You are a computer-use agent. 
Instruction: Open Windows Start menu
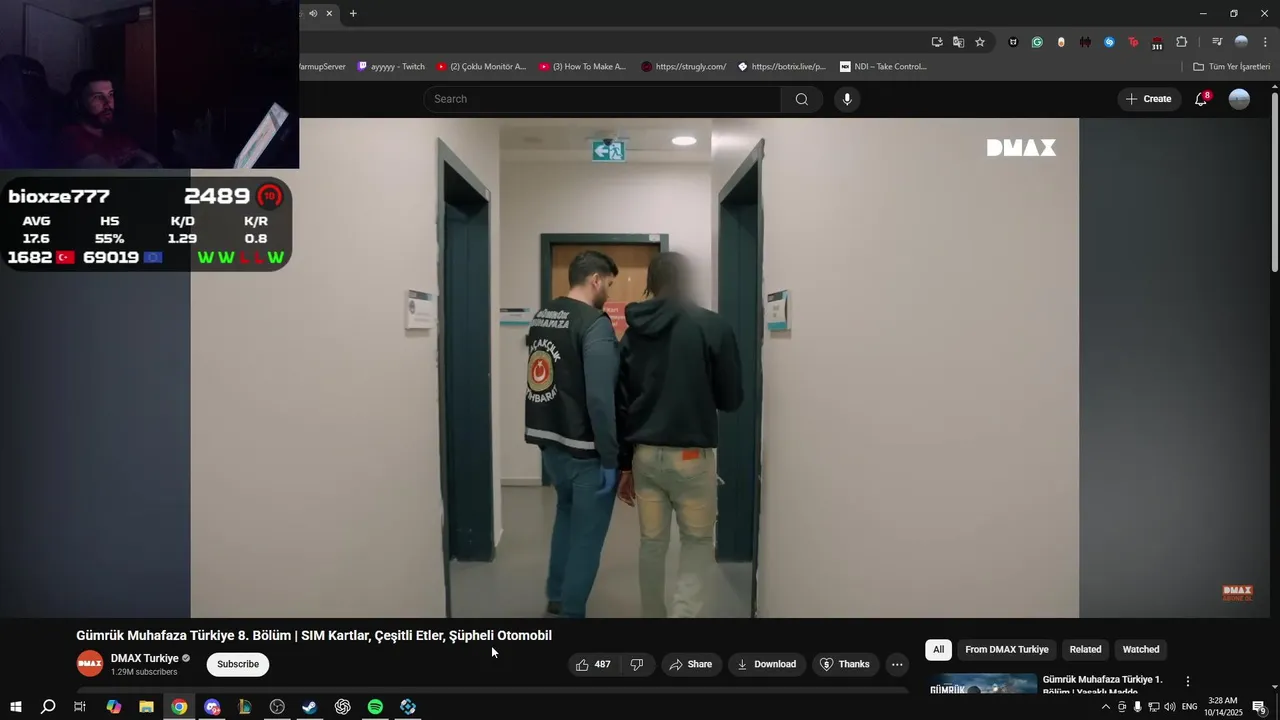click(x=15, y=707)
